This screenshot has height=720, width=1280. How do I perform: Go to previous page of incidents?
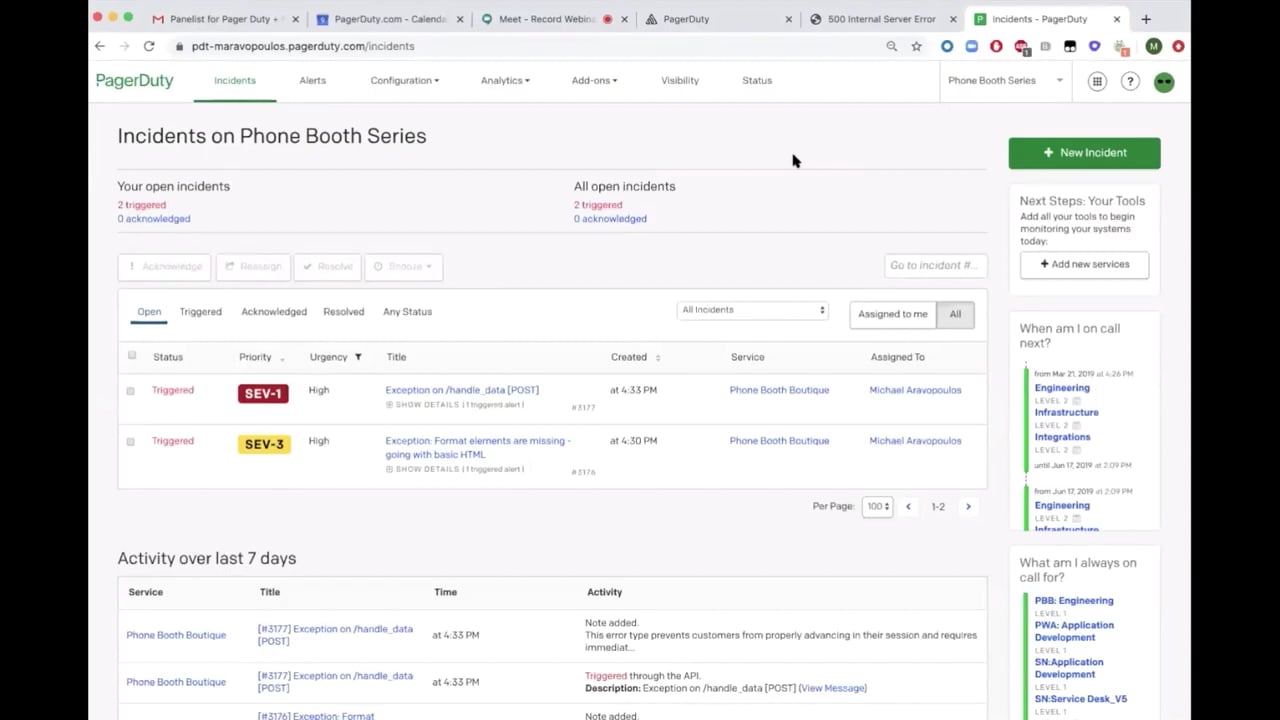click(x=908, y=507)
